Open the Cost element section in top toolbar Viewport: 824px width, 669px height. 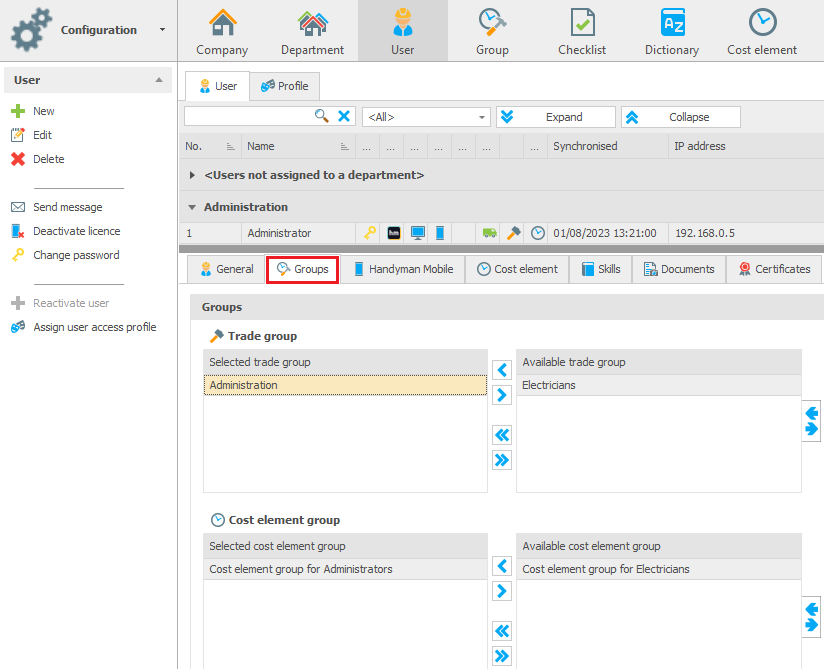pyautogui.click(x=762, y=31)
